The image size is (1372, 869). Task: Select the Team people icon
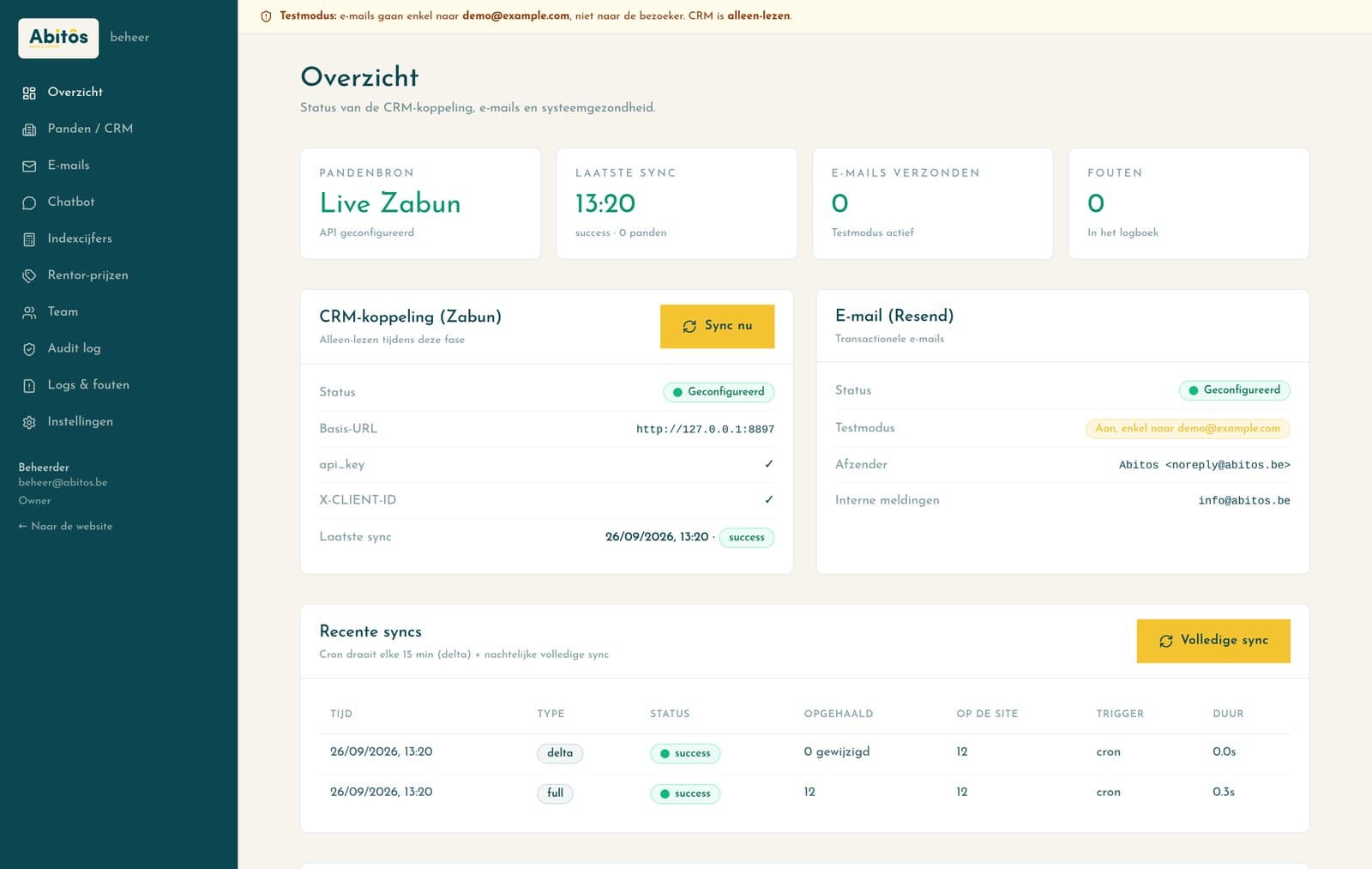(29, 312)
